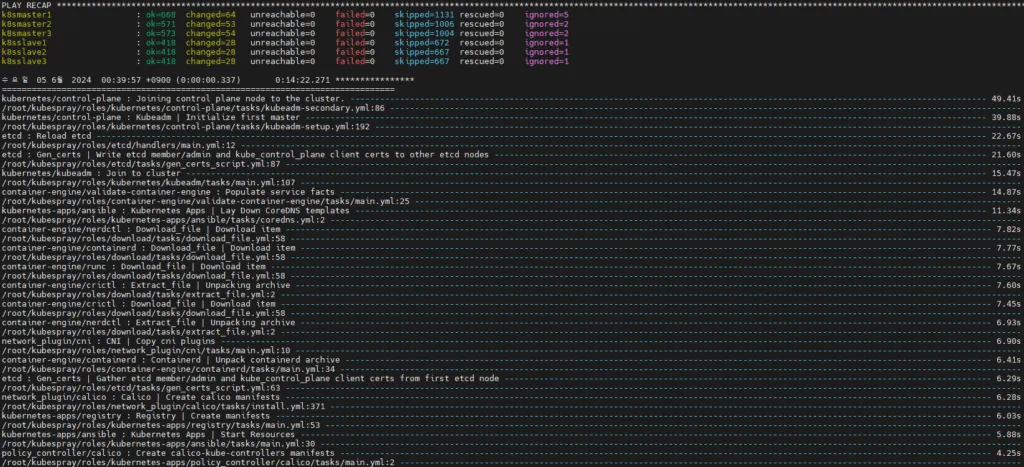This screenshot has height=467, width=1024.
Task: Click the PLAY RECAP header text
Action: (27, 5)
